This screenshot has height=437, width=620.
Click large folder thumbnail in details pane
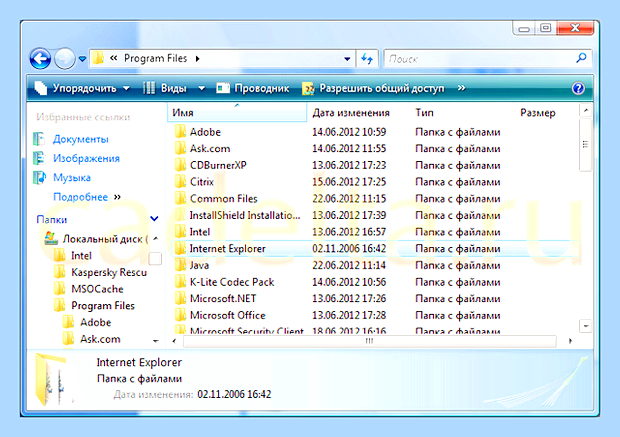tap(53, 380)
